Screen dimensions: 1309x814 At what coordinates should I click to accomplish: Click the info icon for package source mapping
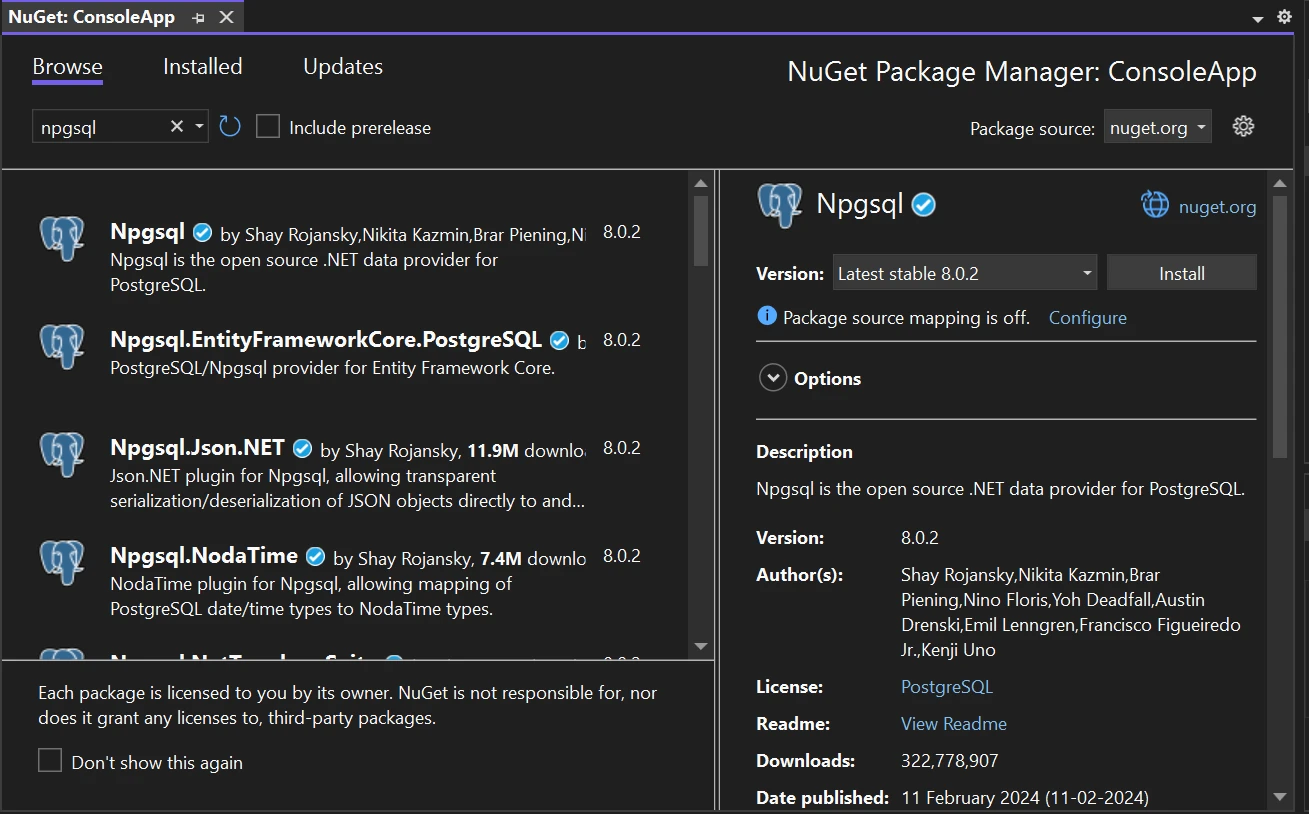point(767,316)
